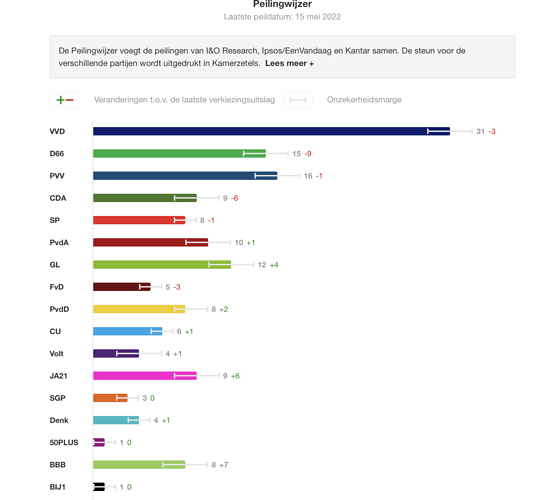555x500 pixels.
Task: Click the black BIJ1 bar
Action: click(x=99, y=487)
